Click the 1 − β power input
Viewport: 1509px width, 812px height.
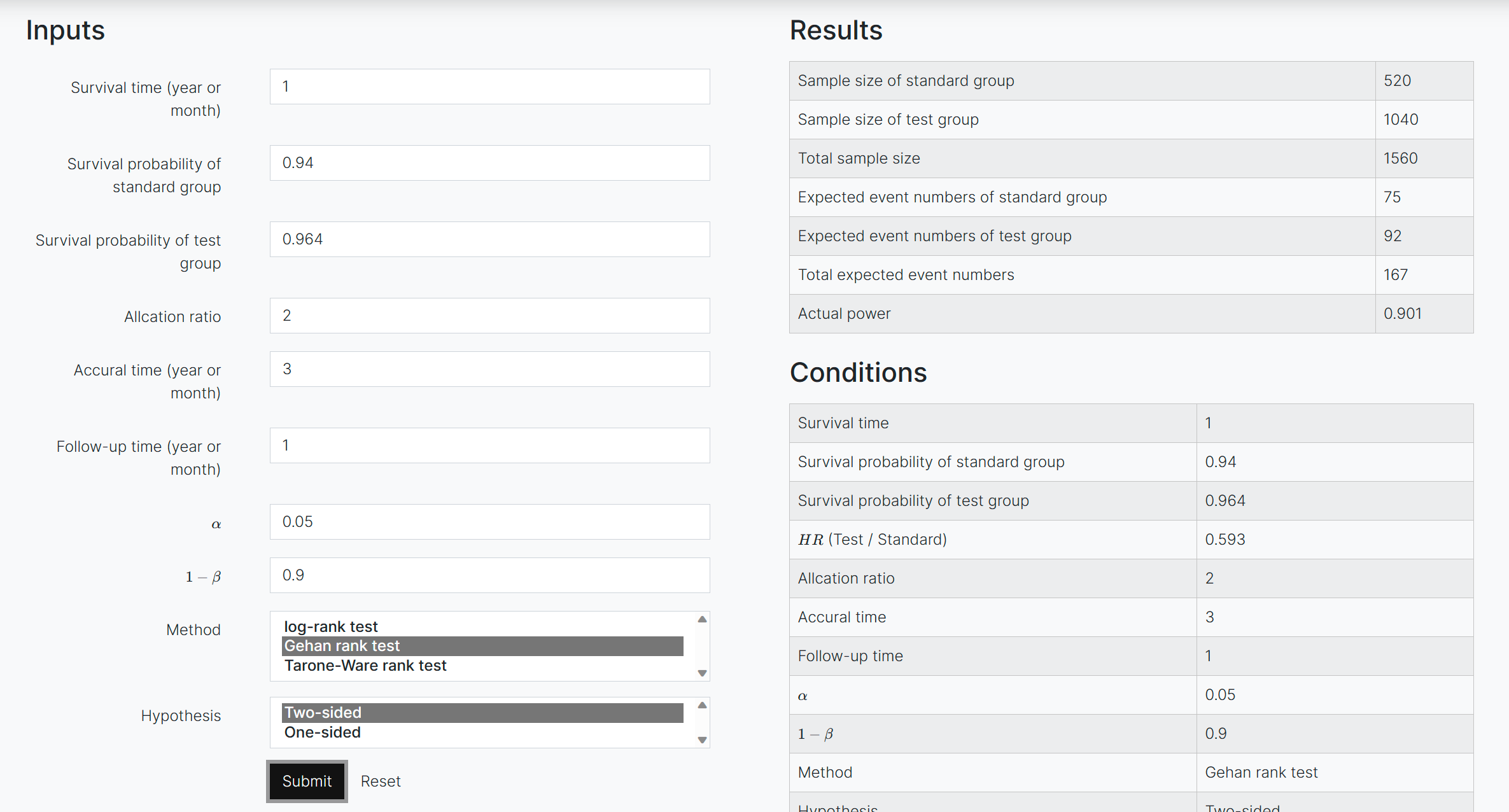click(489, 575)
